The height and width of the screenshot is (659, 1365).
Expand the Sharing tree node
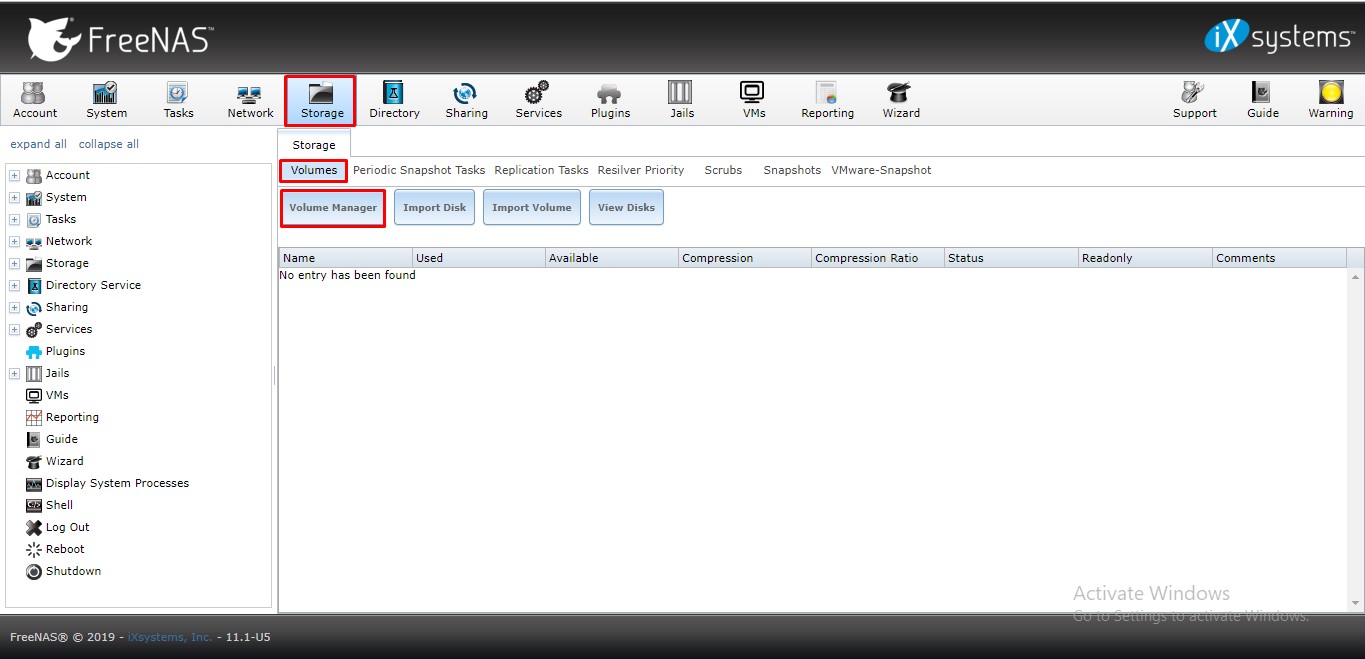(15, 307)
